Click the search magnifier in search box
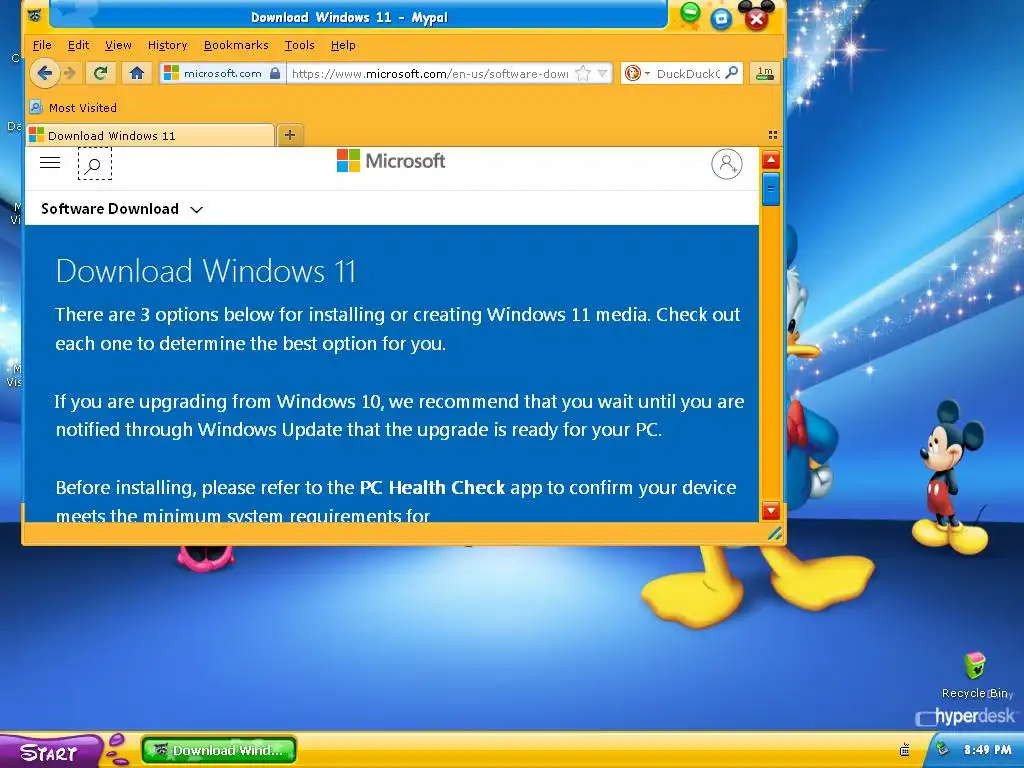This screenshot has height=768, width=1024. [732, 72]
